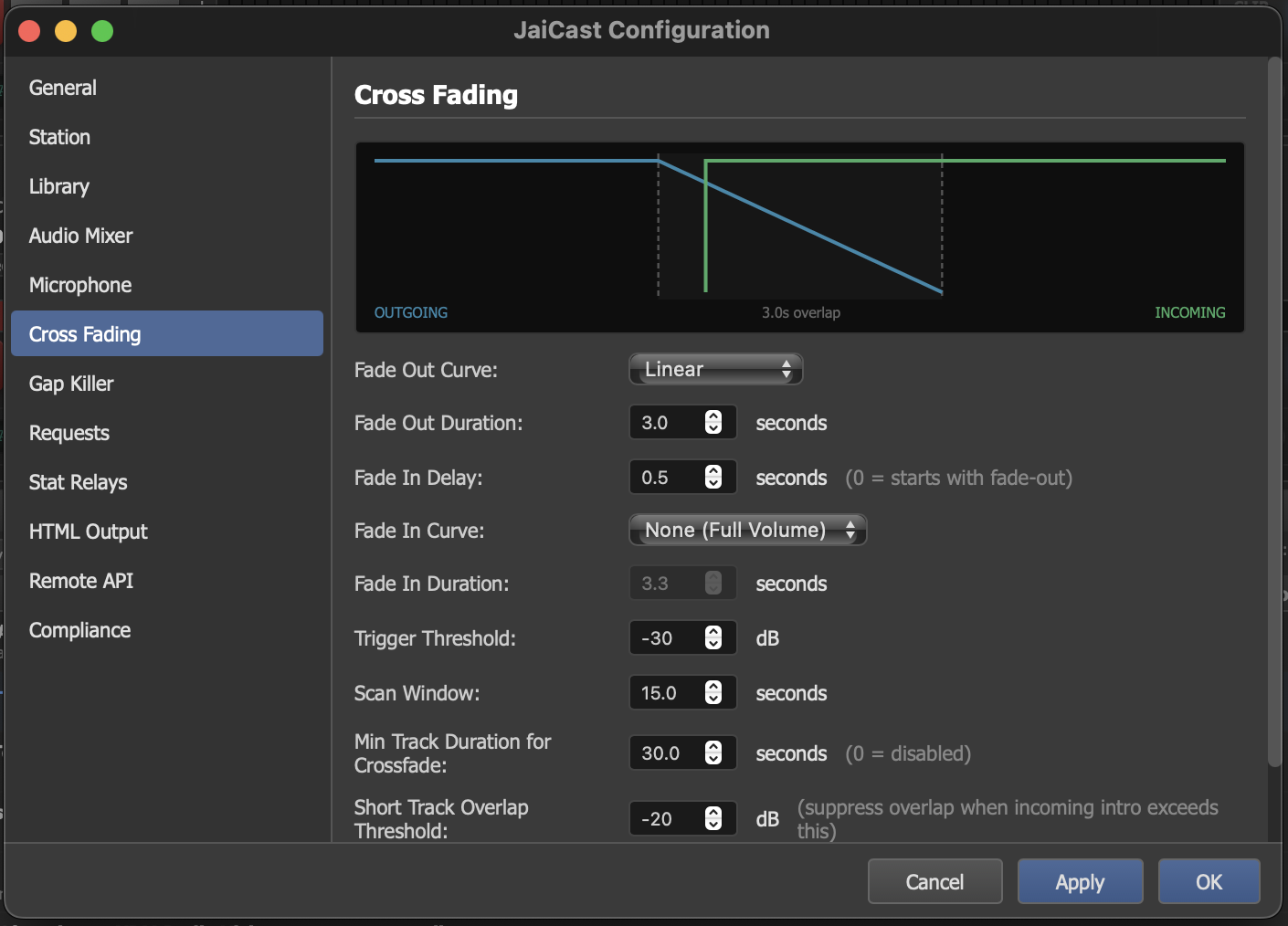The image size is (1288, 926).
Task: Click the vertical scrollbar of settings panel
Action: pyautogui.click(x=1274, y=411)
